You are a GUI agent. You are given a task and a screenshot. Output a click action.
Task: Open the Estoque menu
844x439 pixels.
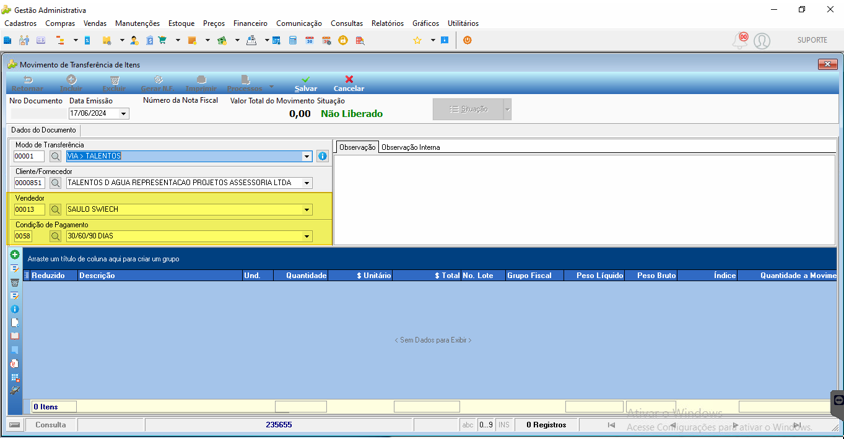click(x=181, y=23)
